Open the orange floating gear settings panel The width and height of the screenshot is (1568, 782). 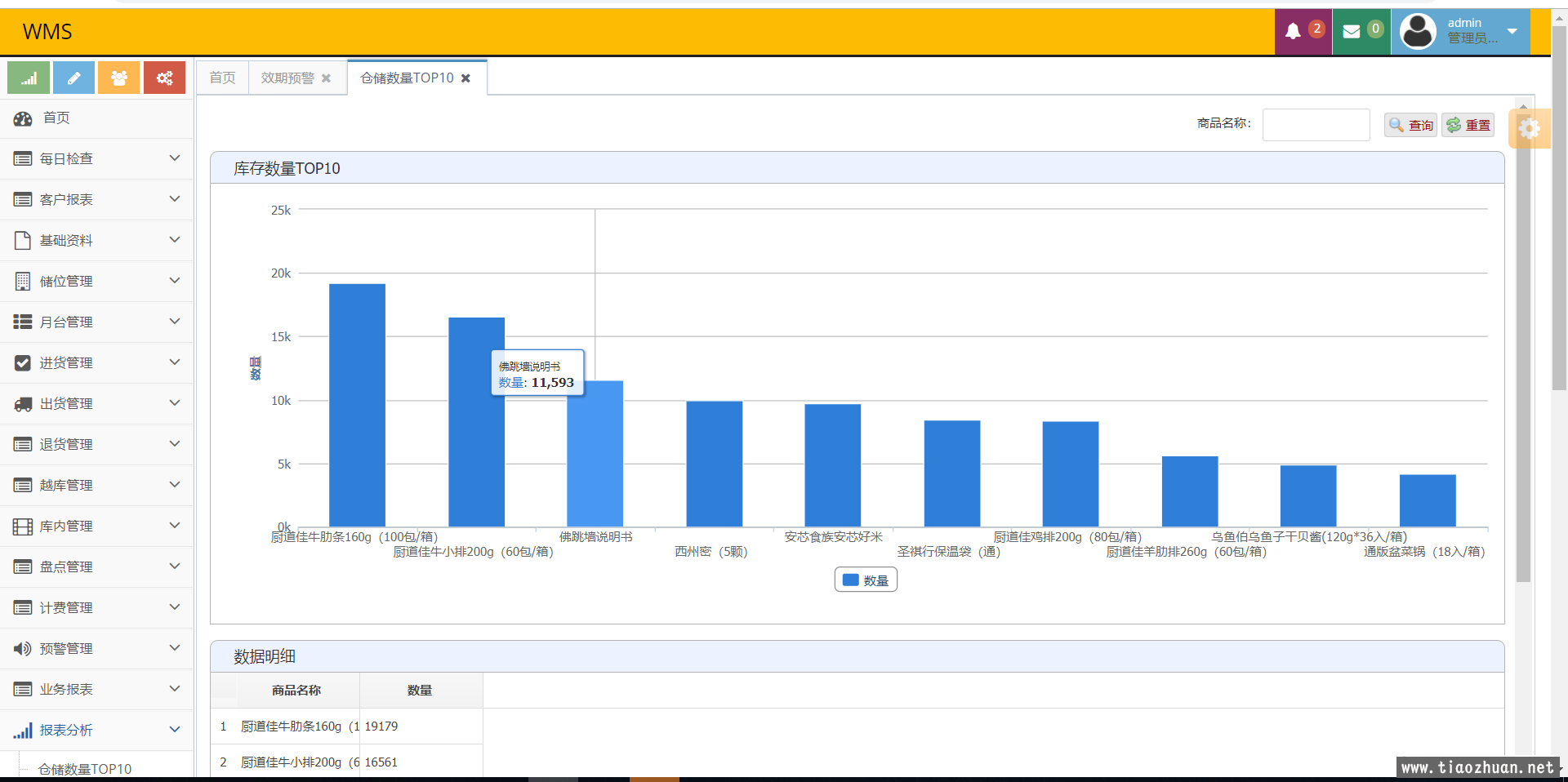(1529, 128)
